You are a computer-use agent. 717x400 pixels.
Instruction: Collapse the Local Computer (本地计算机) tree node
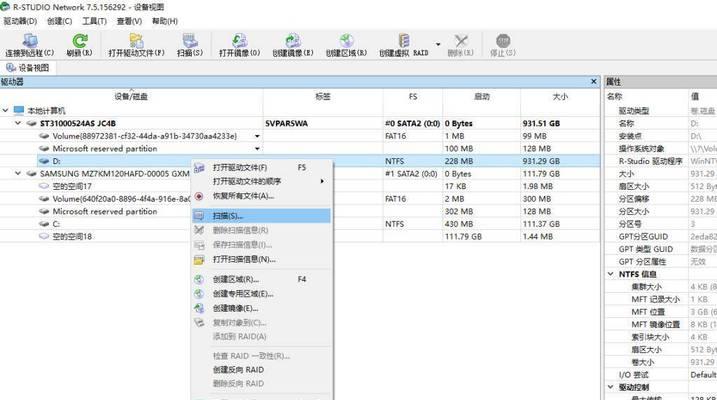(x=5, y=111)
